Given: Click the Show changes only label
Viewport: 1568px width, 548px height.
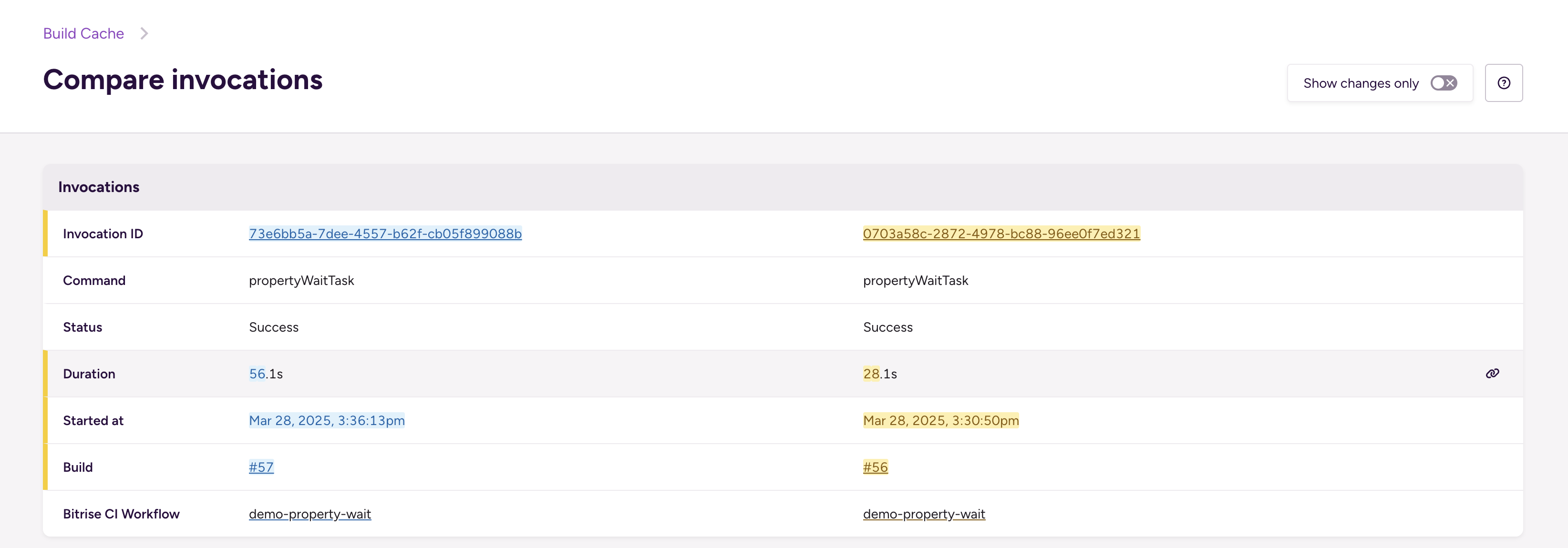Looking at the screenshot, I should (x=1361, y=83).
